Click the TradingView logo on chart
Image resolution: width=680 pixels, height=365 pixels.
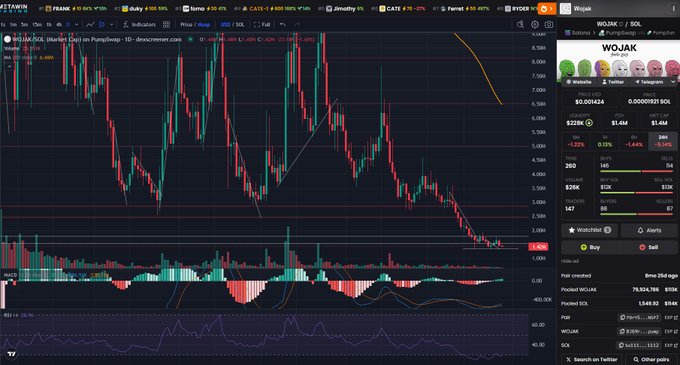point(12,354)
